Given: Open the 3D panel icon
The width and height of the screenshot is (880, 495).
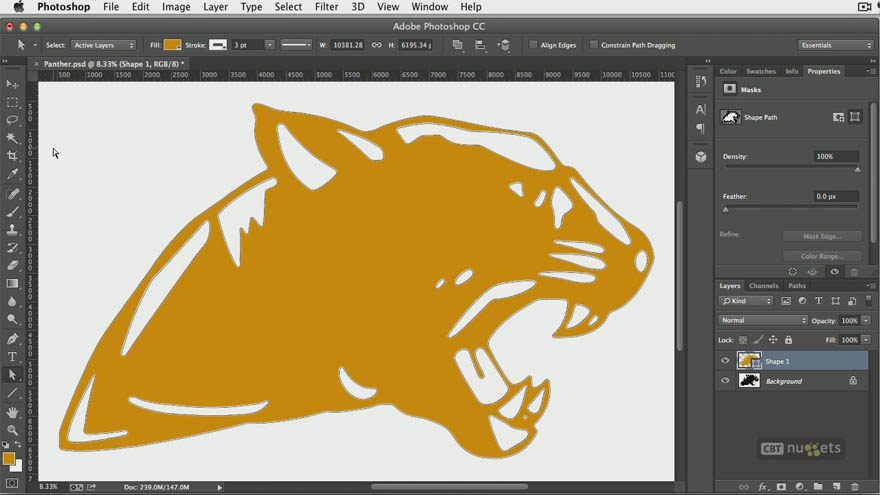Looking at the screenshot, I should click(700, 157).
